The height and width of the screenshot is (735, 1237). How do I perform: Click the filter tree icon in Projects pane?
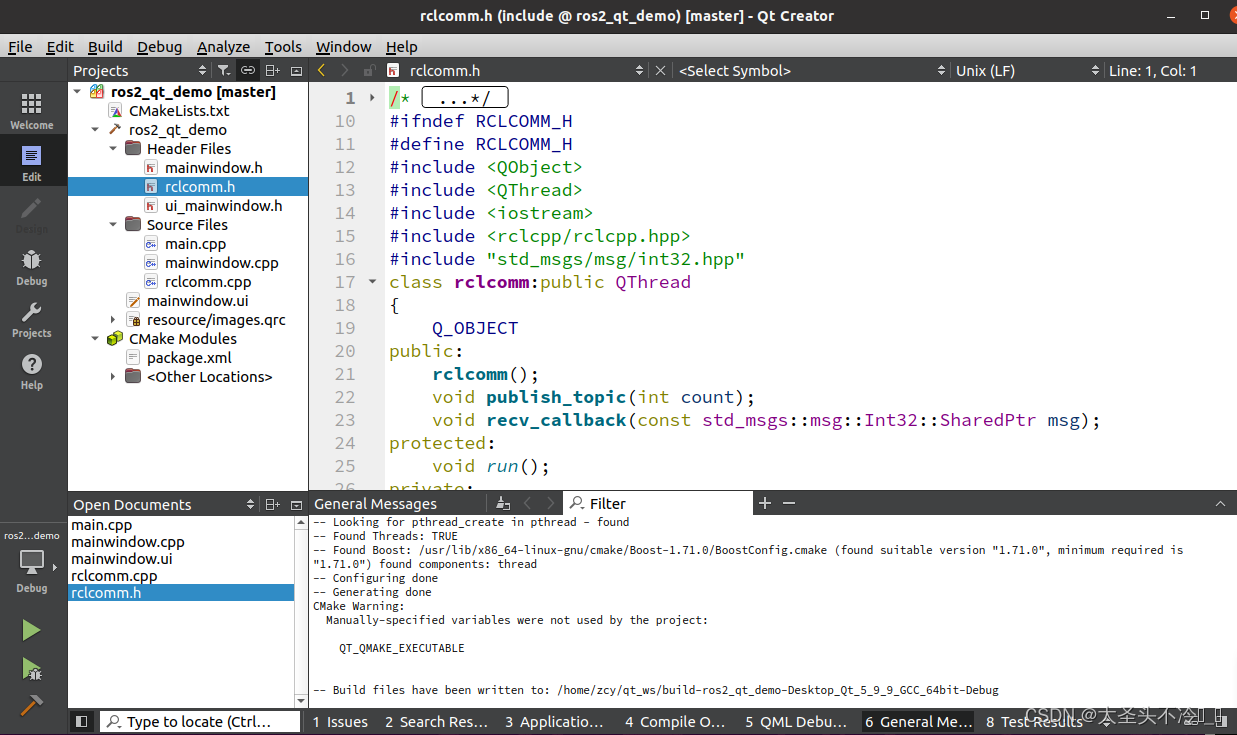point(224,71)
